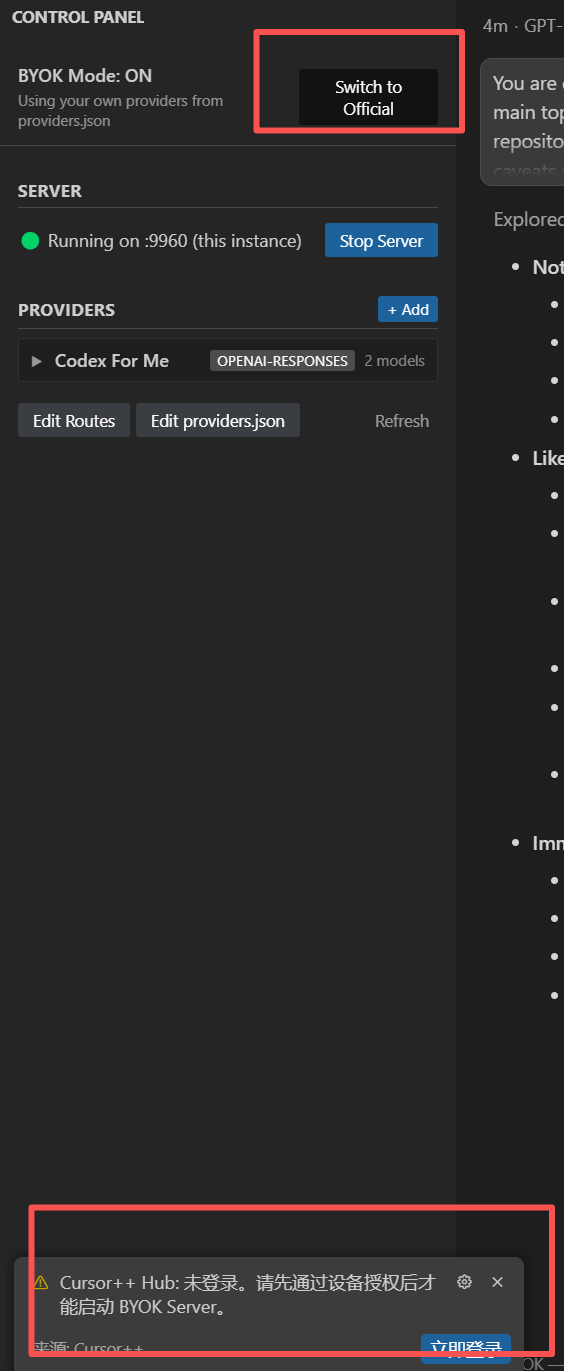Click the PROVIDERS section heading

click(x=66, y=310)
